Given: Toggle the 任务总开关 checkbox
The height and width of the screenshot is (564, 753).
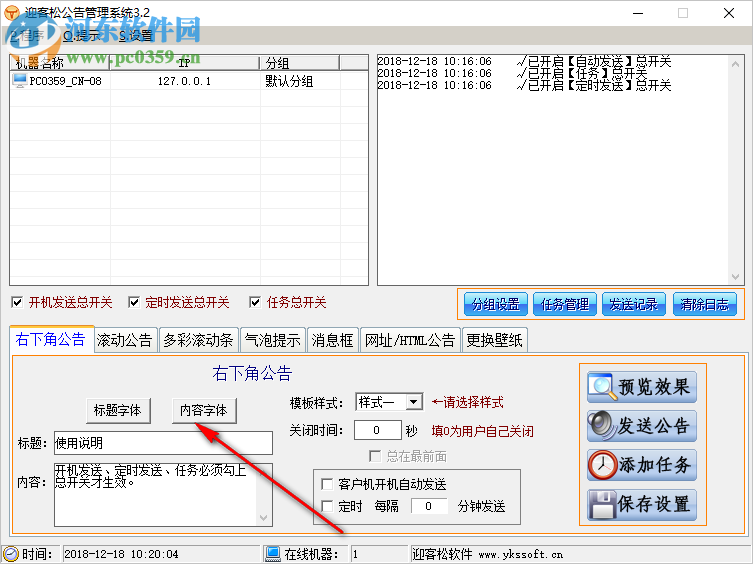Looking at the screenshot, I should pos(255,302).
